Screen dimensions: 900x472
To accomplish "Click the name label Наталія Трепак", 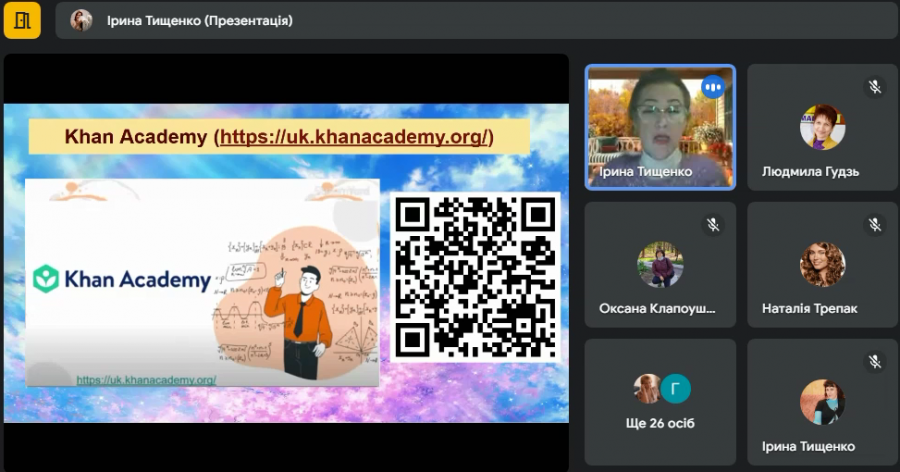I will 809,309.
